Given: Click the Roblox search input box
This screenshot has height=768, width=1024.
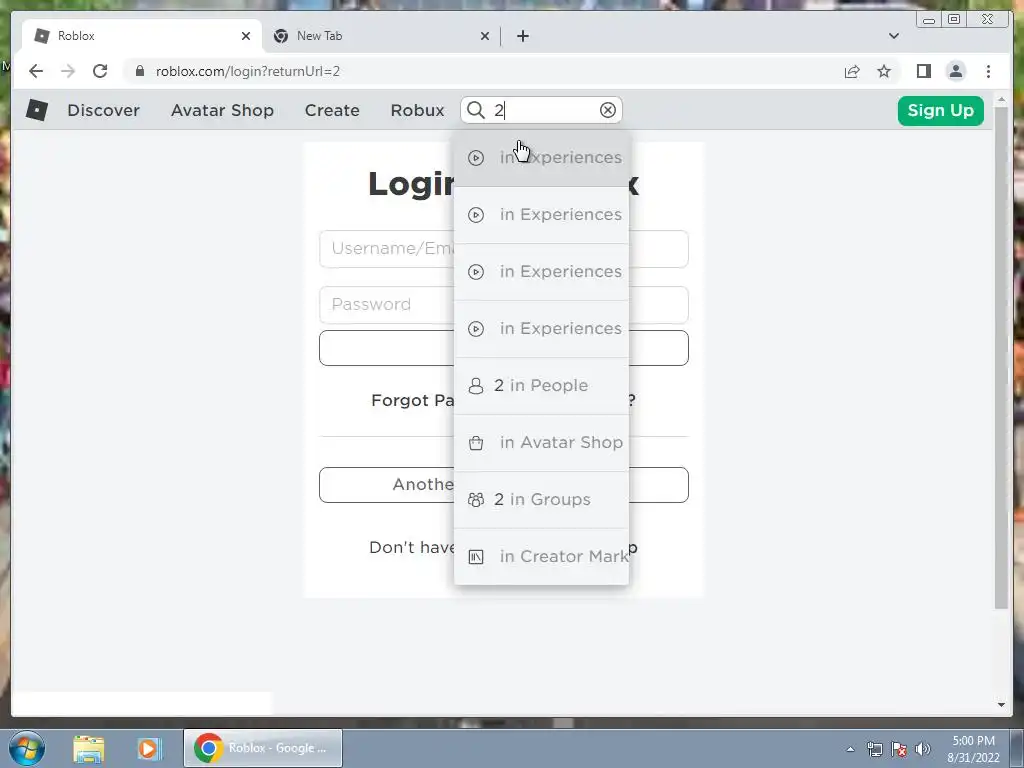Looking at the screenshot, I should pyautogui.click(x=541, y=110).
